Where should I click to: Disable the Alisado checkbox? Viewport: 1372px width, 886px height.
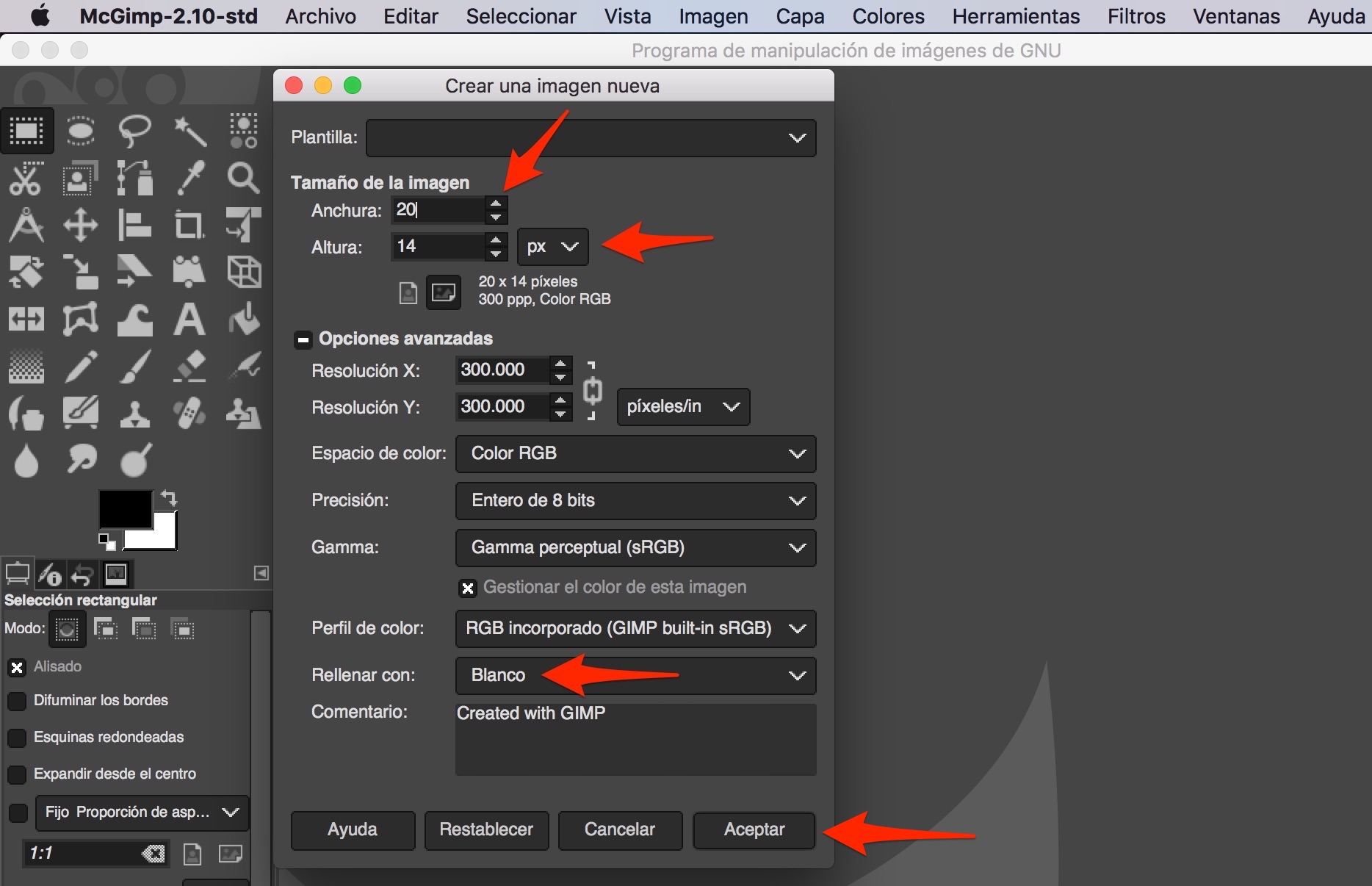[17, 667]
